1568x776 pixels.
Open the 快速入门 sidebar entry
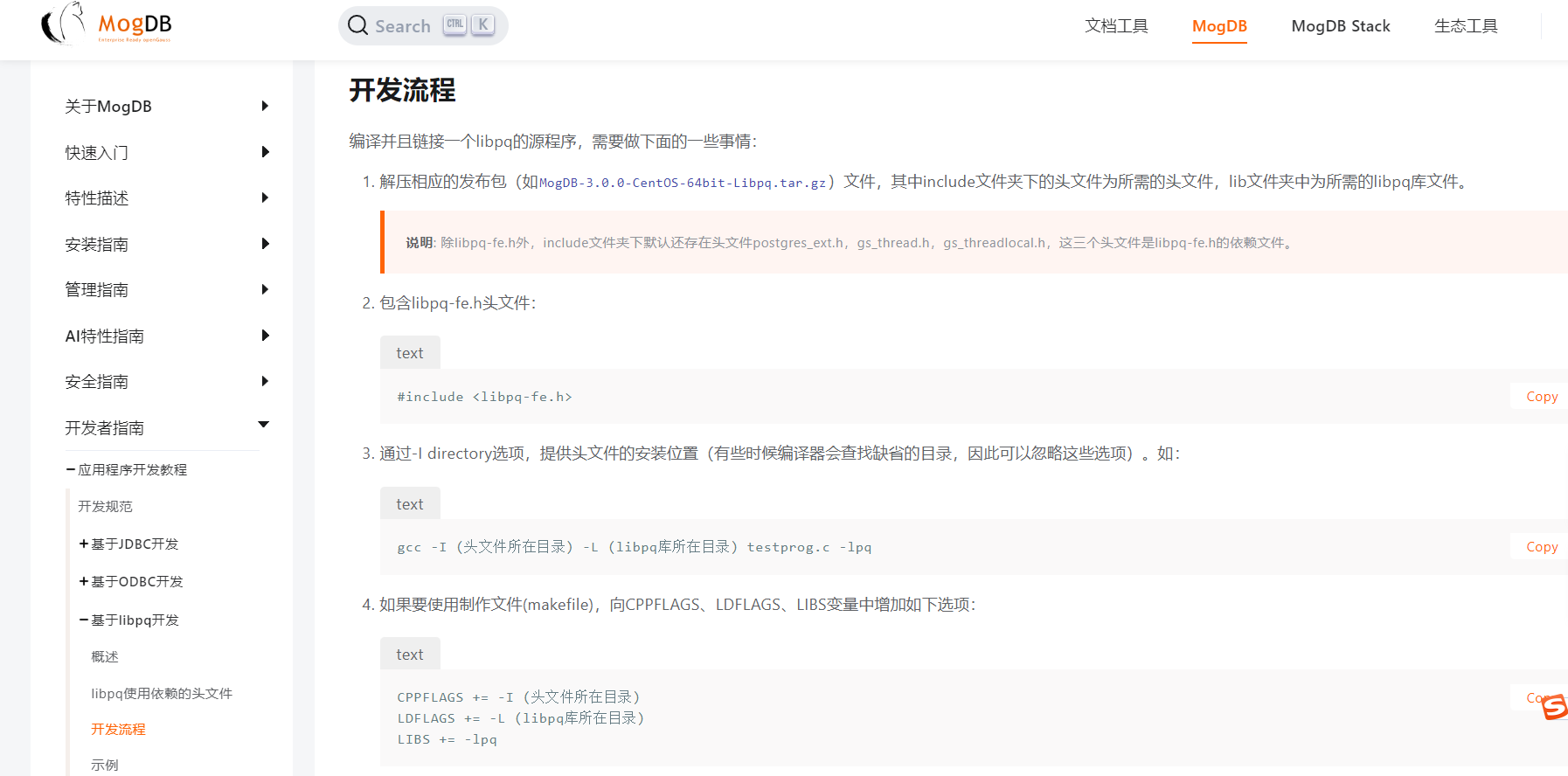click(x=97, y=153)
